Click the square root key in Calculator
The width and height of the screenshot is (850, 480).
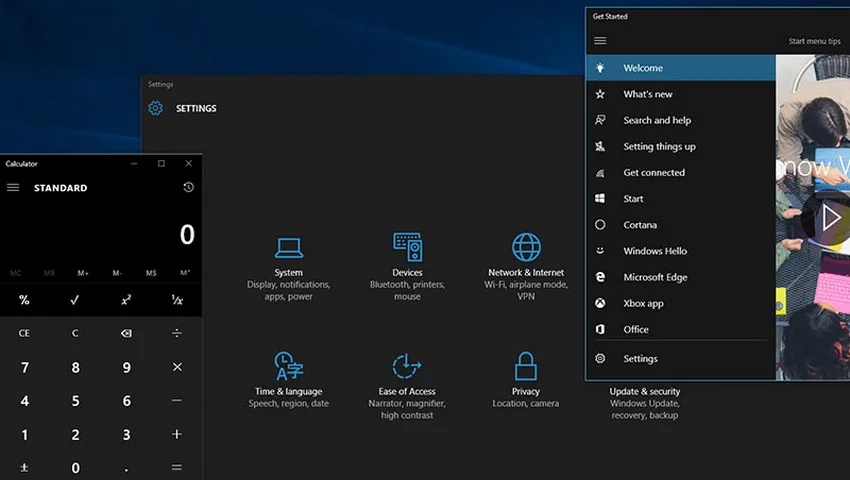[75, 300]
